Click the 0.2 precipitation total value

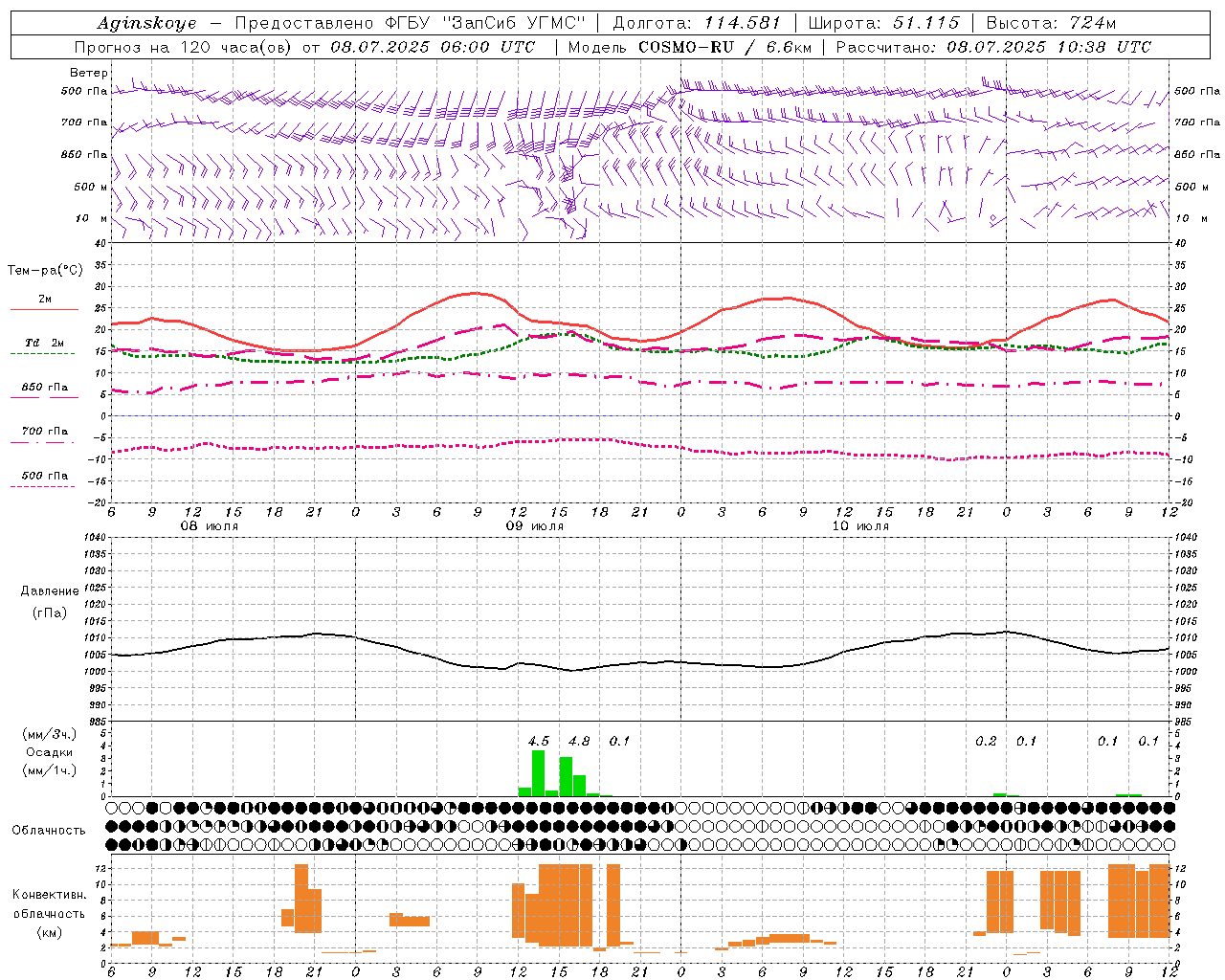pos(986,741)
